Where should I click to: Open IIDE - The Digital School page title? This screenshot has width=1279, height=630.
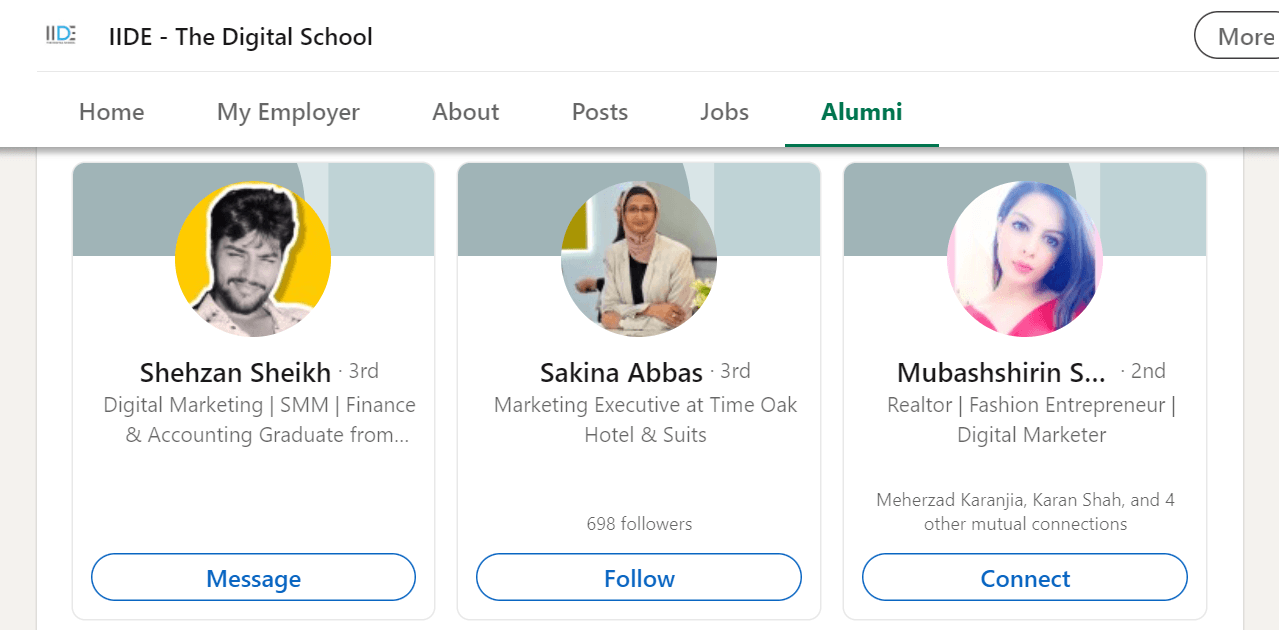pyautogui.click(x=240, y=36)
